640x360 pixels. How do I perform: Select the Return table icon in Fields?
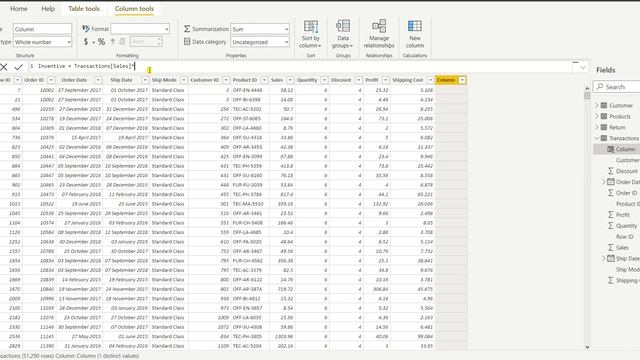coord(604,127)
